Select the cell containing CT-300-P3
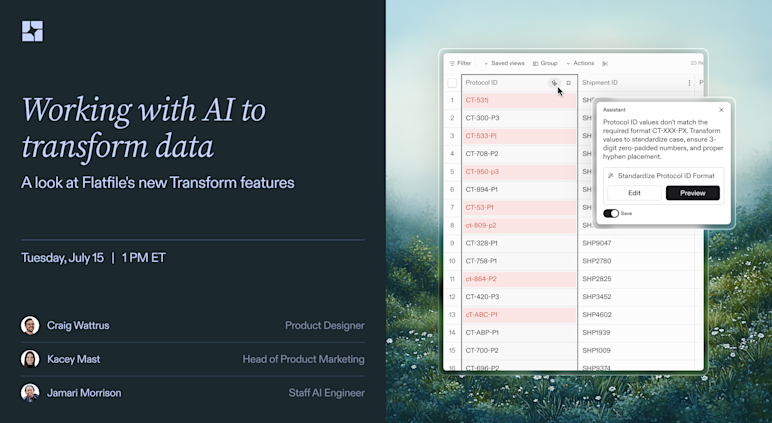The height and width of the screenshot is (423, 772). click(519, 118)
